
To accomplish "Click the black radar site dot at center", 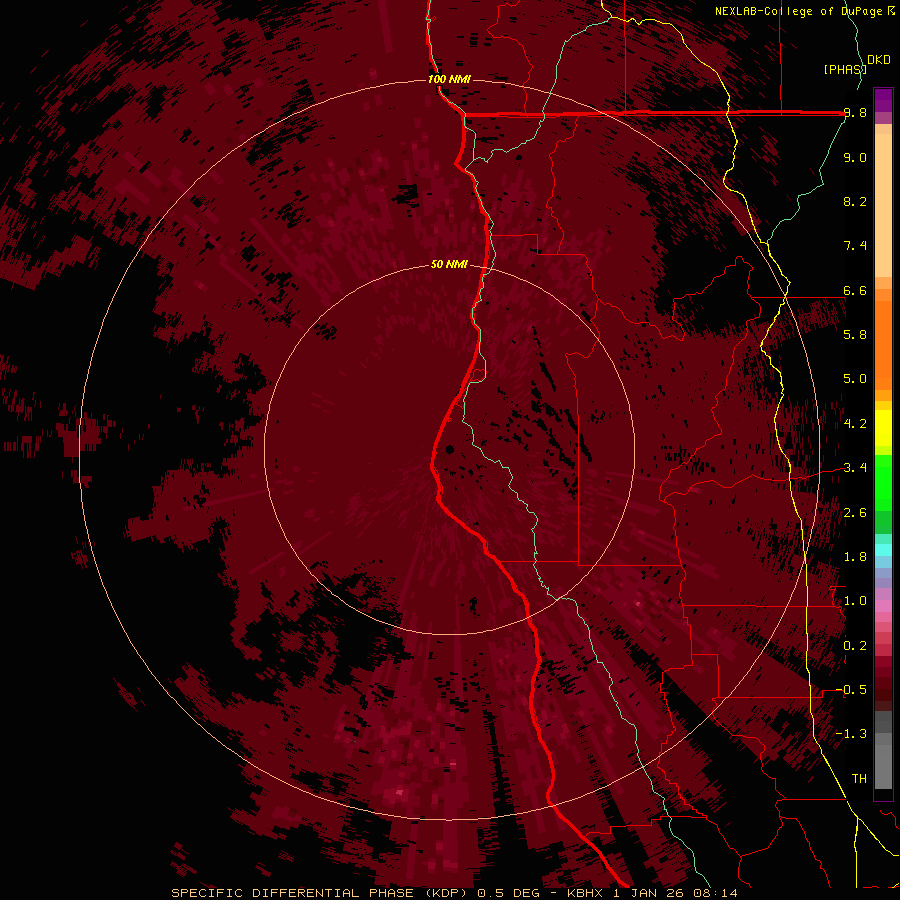I will pos(449,449).
